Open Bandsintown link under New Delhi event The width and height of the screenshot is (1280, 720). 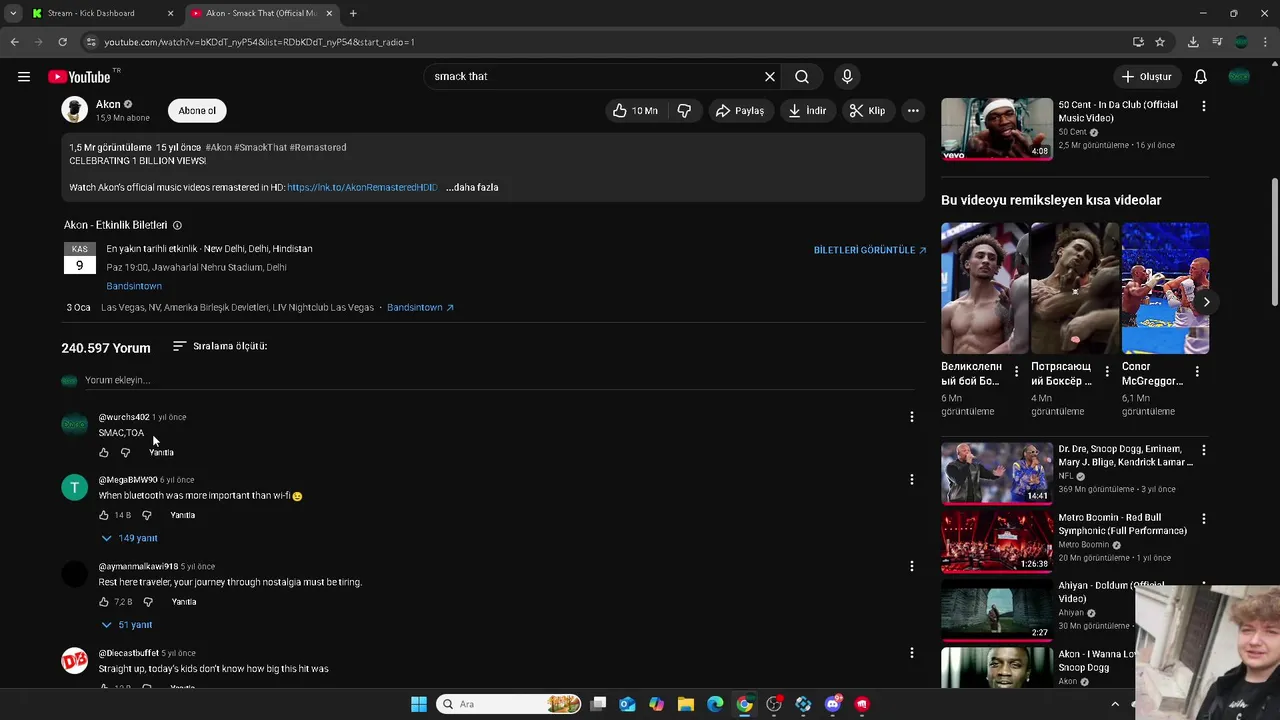134,286
